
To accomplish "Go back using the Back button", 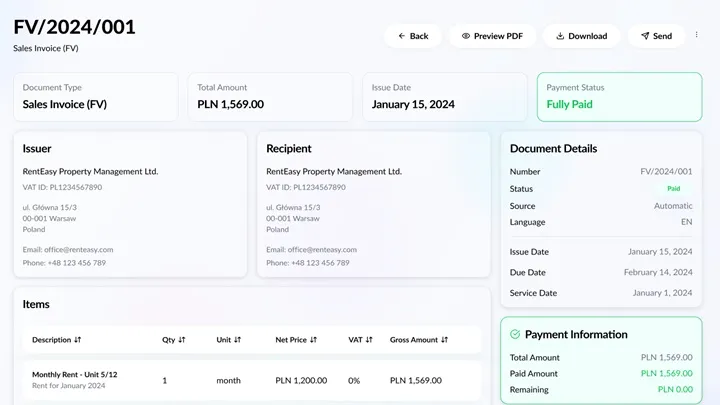I will pos(413,36).
